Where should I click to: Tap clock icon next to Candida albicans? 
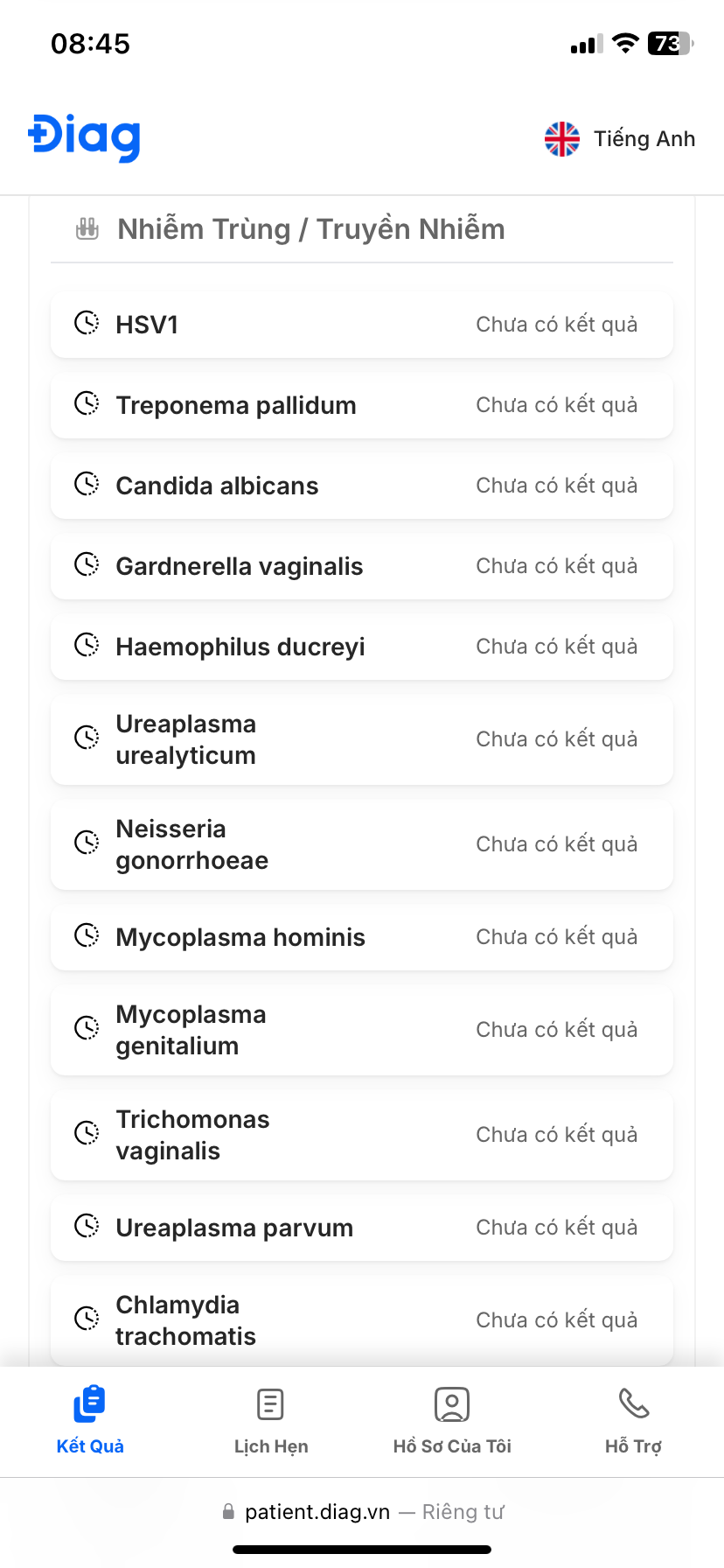coord(87,485)
